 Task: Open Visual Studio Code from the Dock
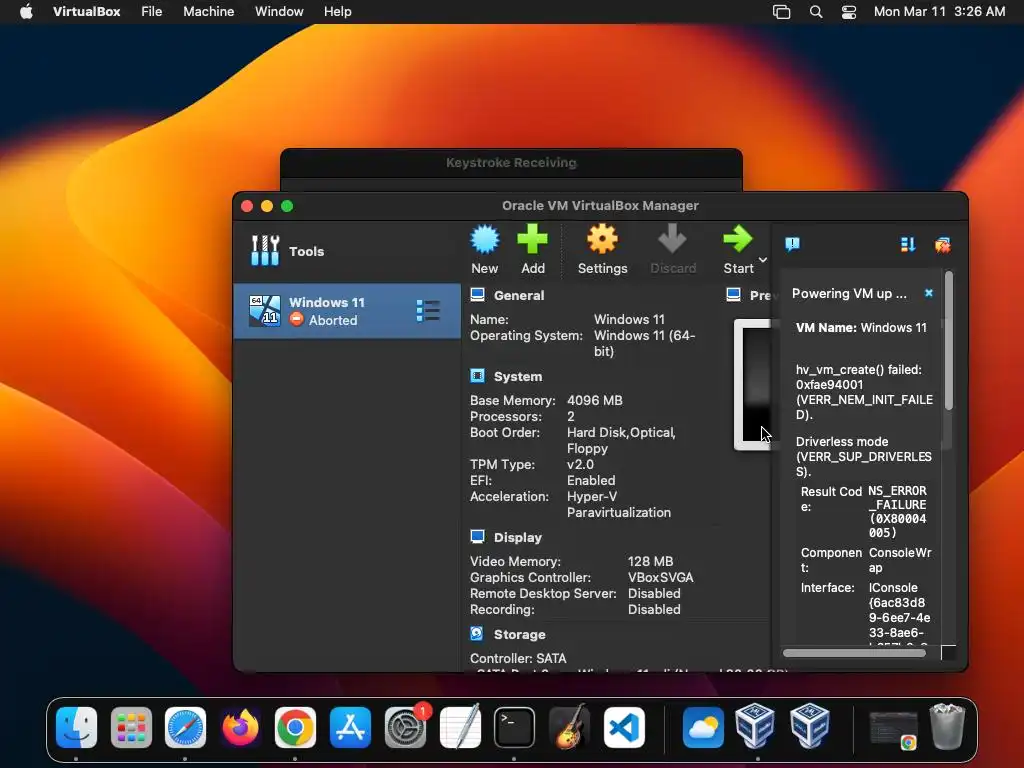point(624,727)
